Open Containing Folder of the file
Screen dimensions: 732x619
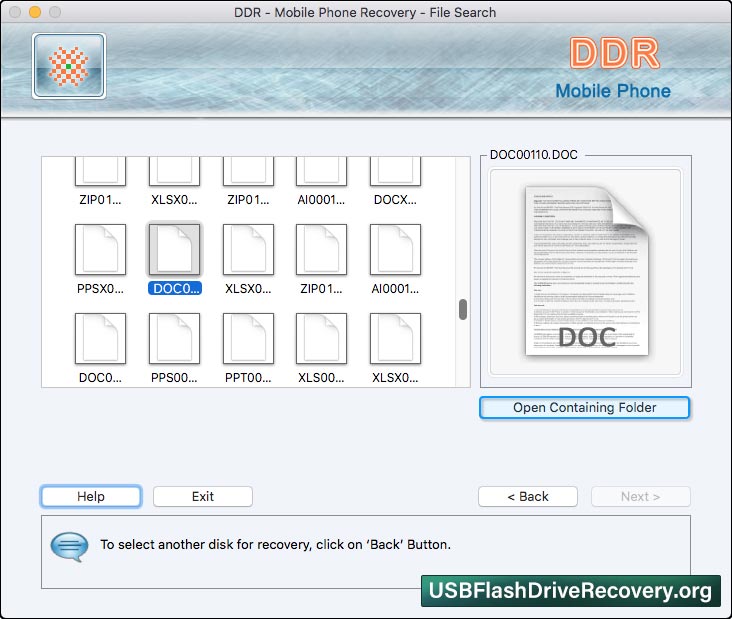pyautogui.click(x=584, y=408)
